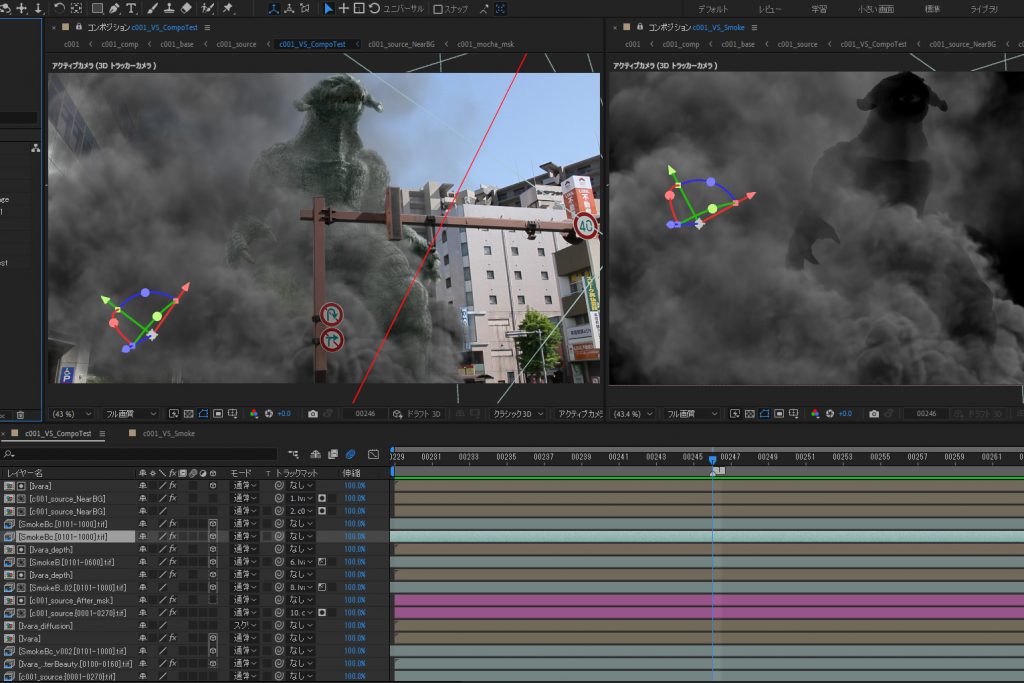
Task: Take snapshot in c001_VS_Smoke viewer
Action: 874,414
